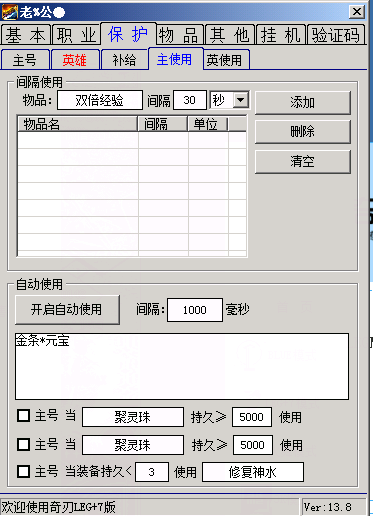Click the 删除 button

point(303,132)
